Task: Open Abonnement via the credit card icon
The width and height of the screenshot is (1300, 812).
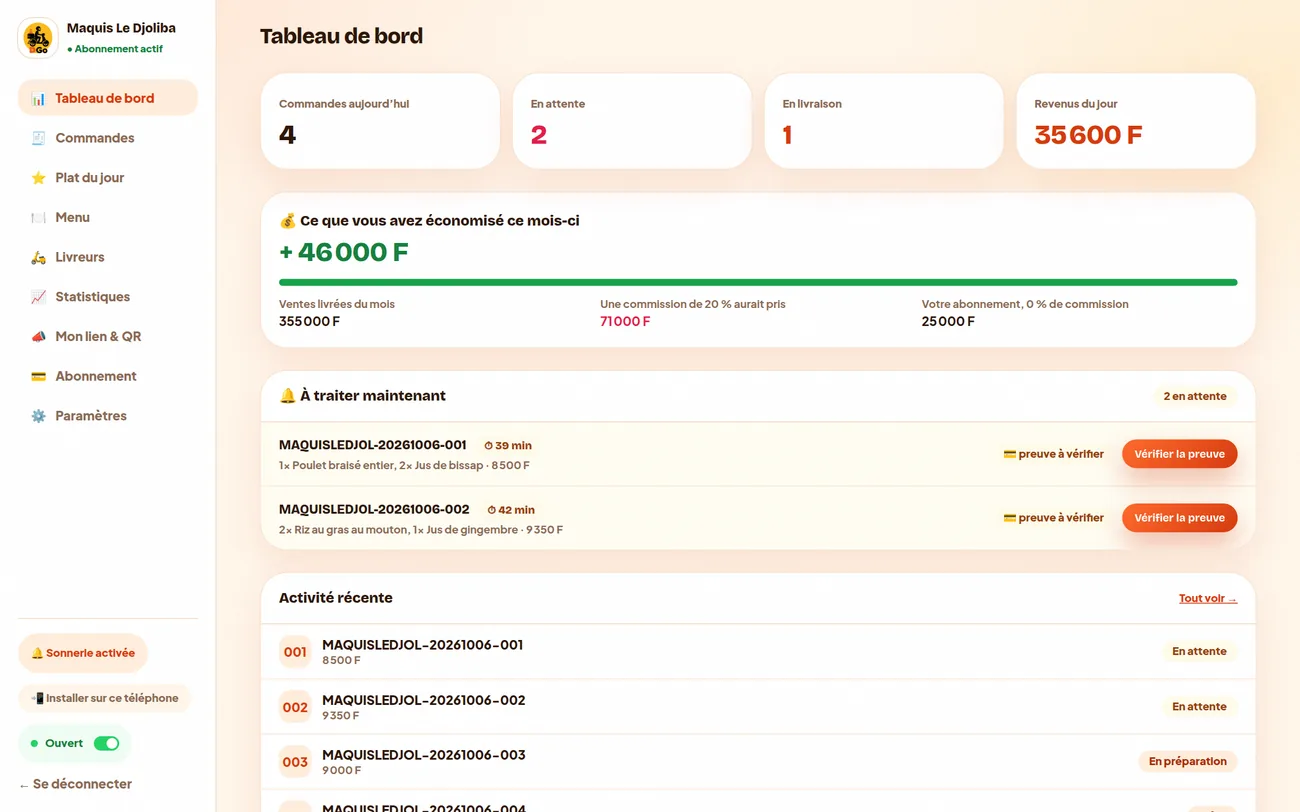Action: [38, 376]
